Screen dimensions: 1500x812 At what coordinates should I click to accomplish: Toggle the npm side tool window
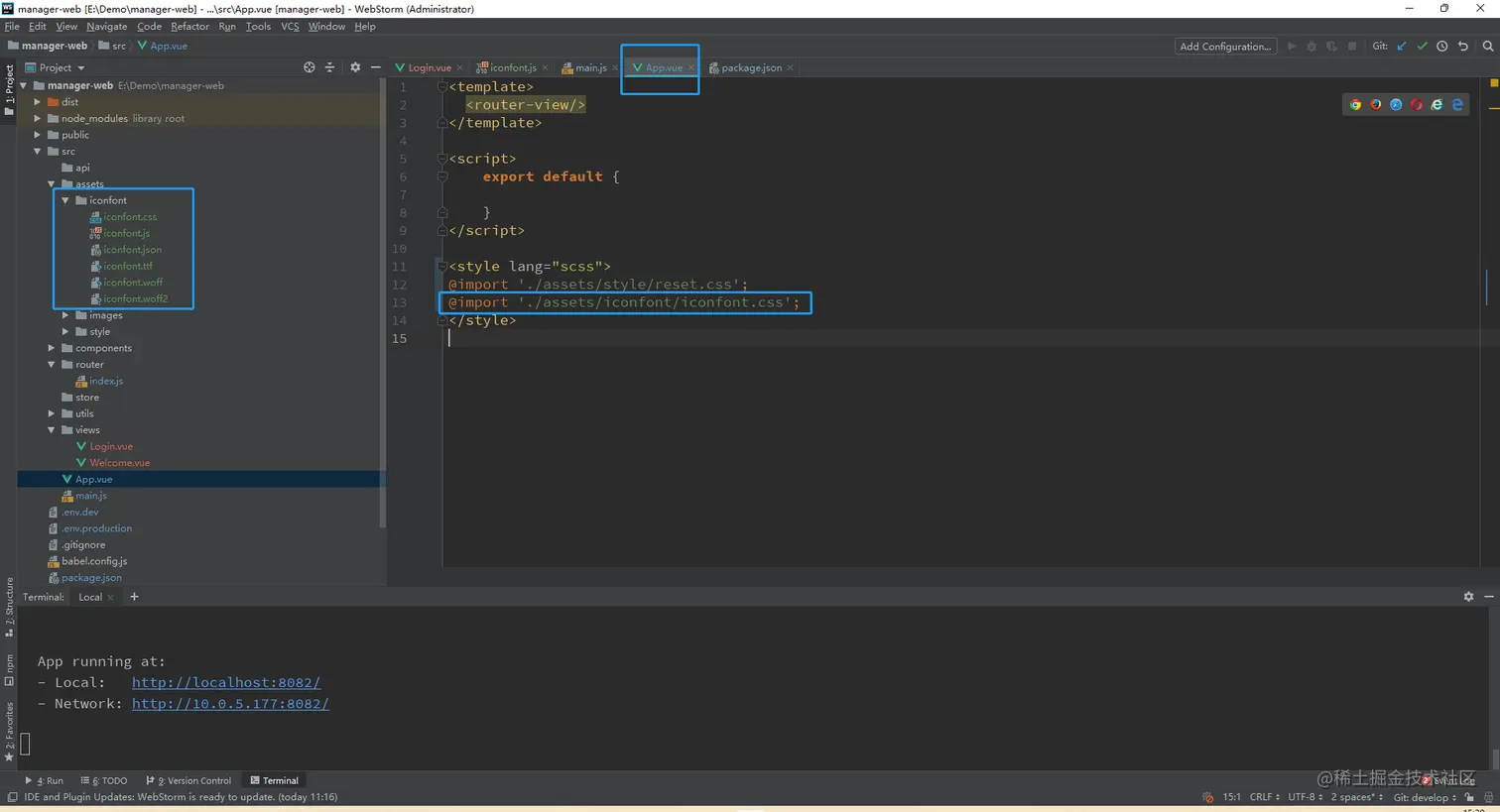[9, 669]
